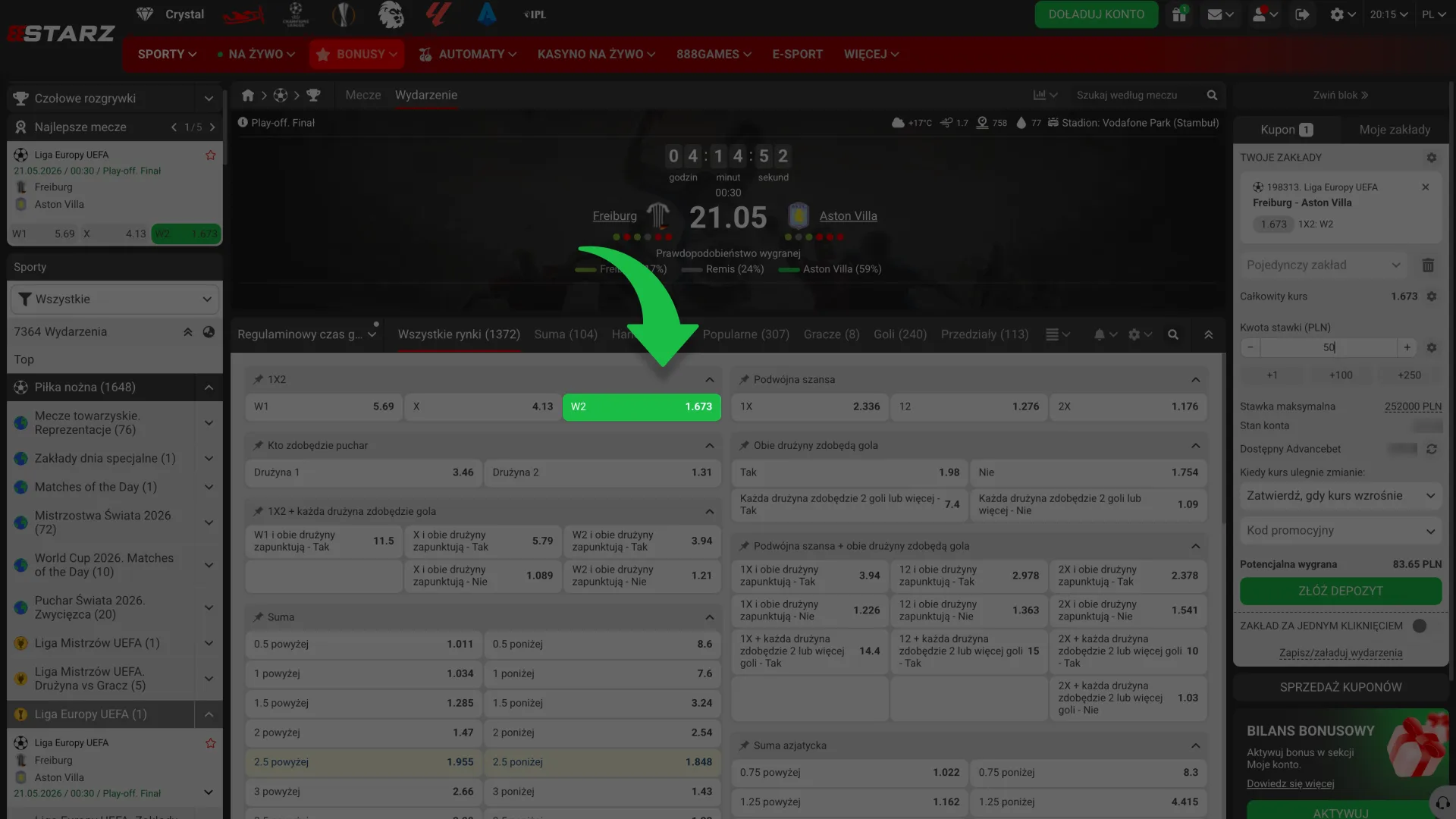Click the football breadcrumb icon
Viewport: 1456px width, 819px height.
[281, 96]
